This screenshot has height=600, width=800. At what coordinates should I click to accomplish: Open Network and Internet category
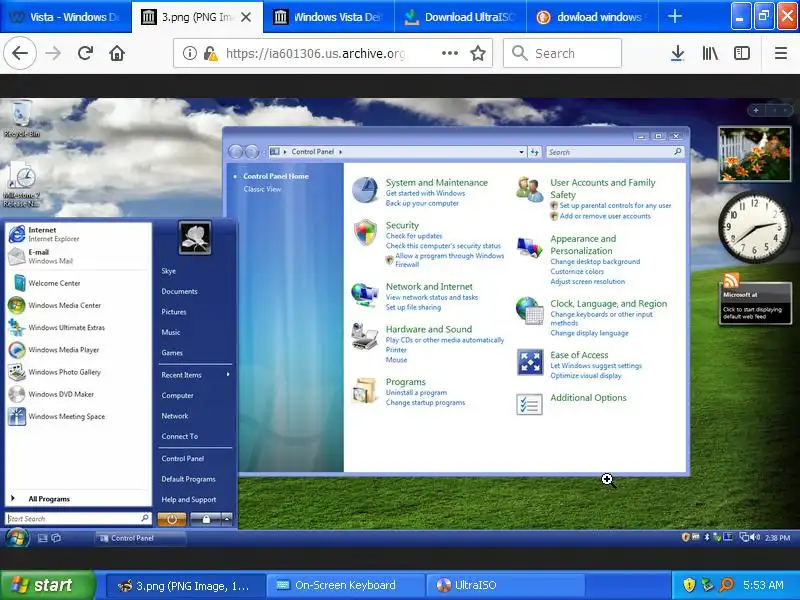click(x=429, y=286)
